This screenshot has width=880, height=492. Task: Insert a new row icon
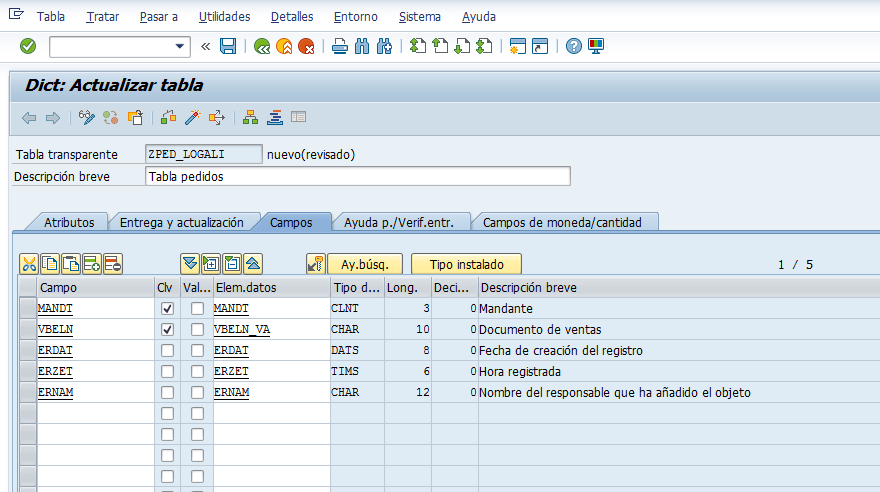(x=91, y=264)
